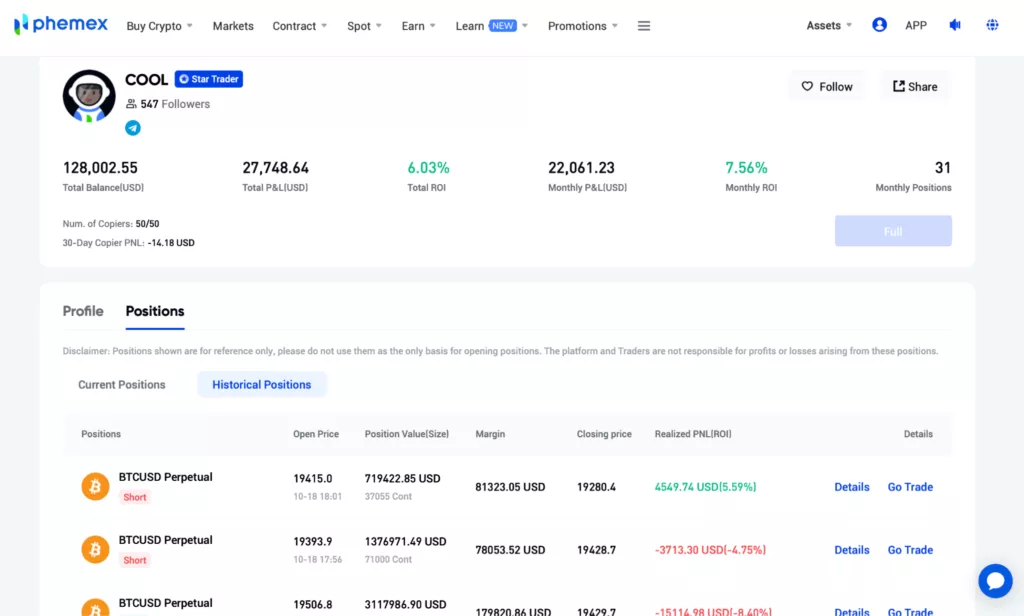Expand the Earn dropdown menu
Viewport: 1024px width, 616px height.
pyautogui.click(x=418, y=26)
